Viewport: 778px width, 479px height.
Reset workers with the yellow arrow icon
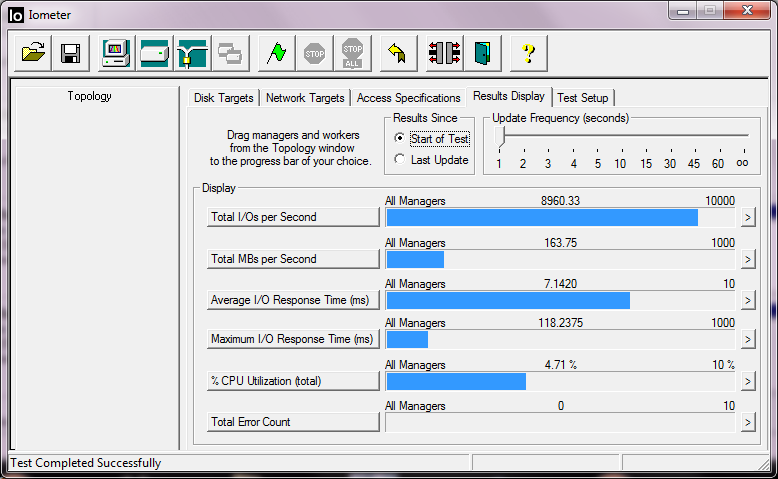[x=398, y=53]
